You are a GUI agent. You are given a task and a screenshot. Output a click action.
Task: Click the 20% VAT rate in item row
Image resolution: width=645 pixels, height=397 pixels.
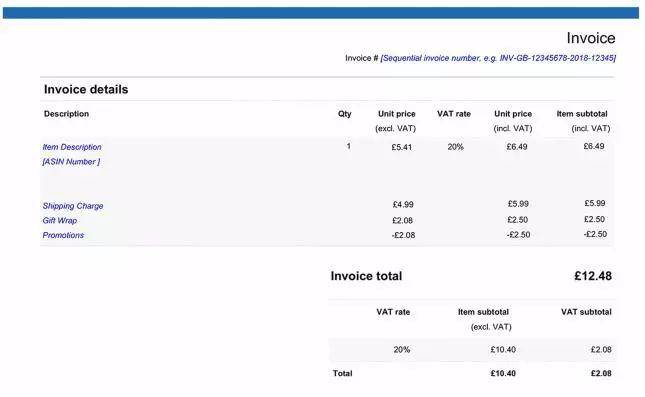455,147
